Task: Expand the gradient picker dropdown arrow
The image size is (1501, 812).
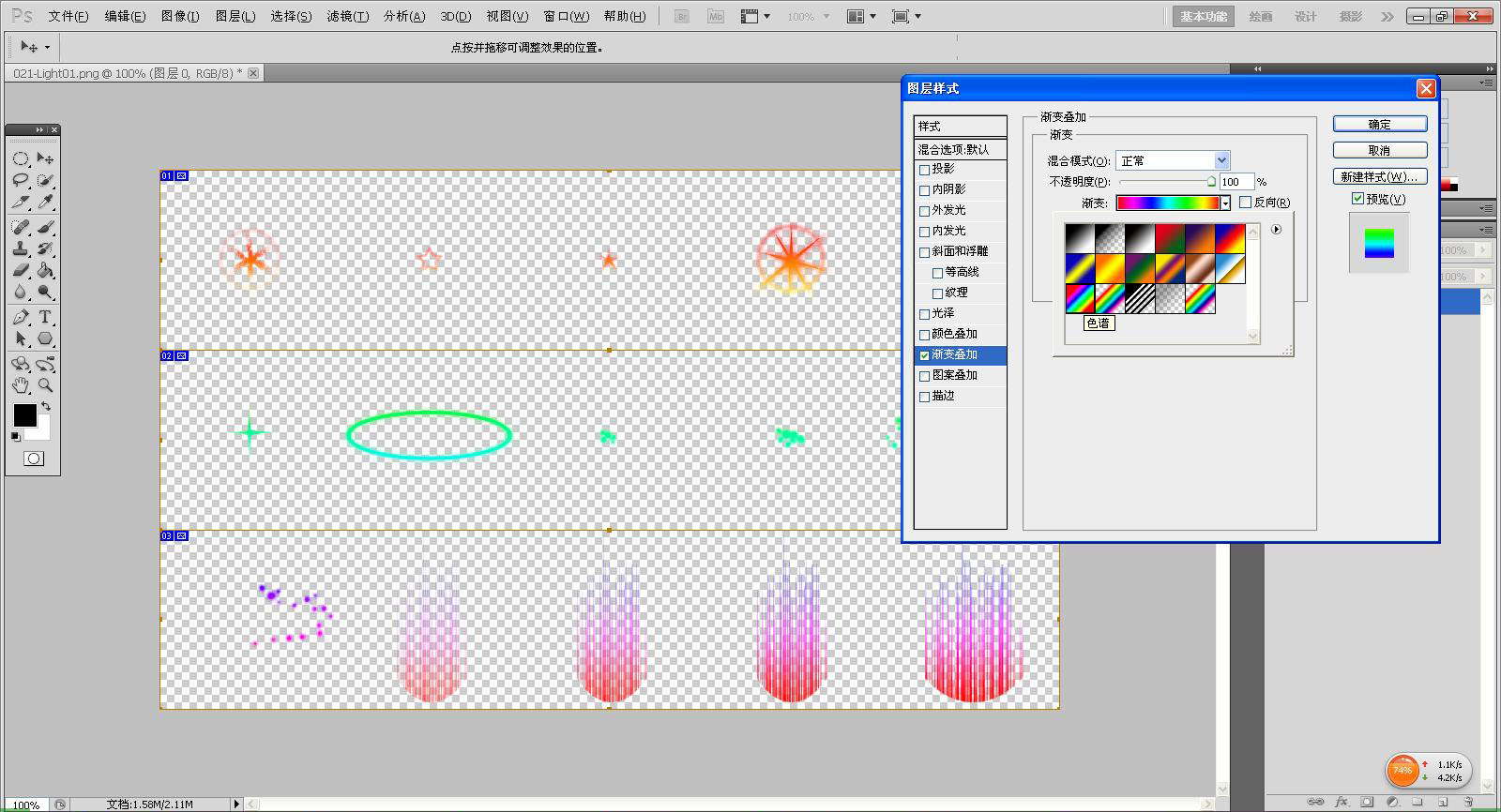Action: 1225,203
